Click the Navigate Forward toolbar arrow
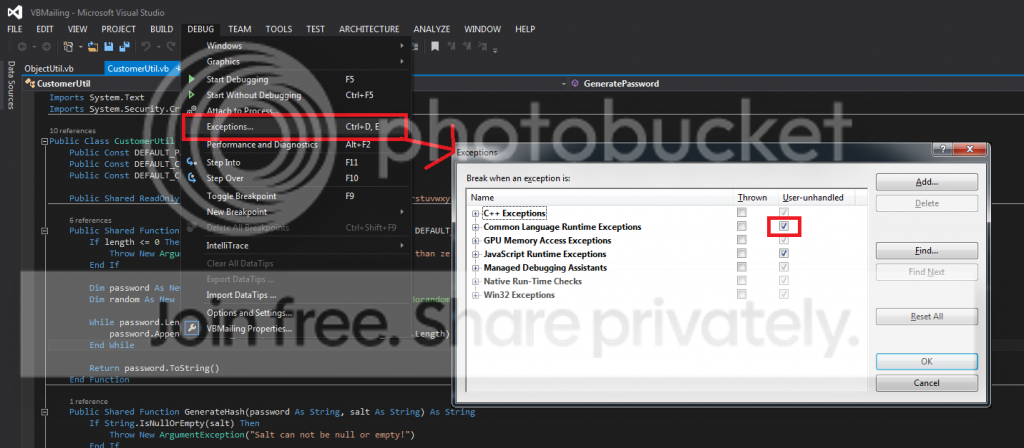Screen dimensions: 1024x448 (x=46, y=46)
